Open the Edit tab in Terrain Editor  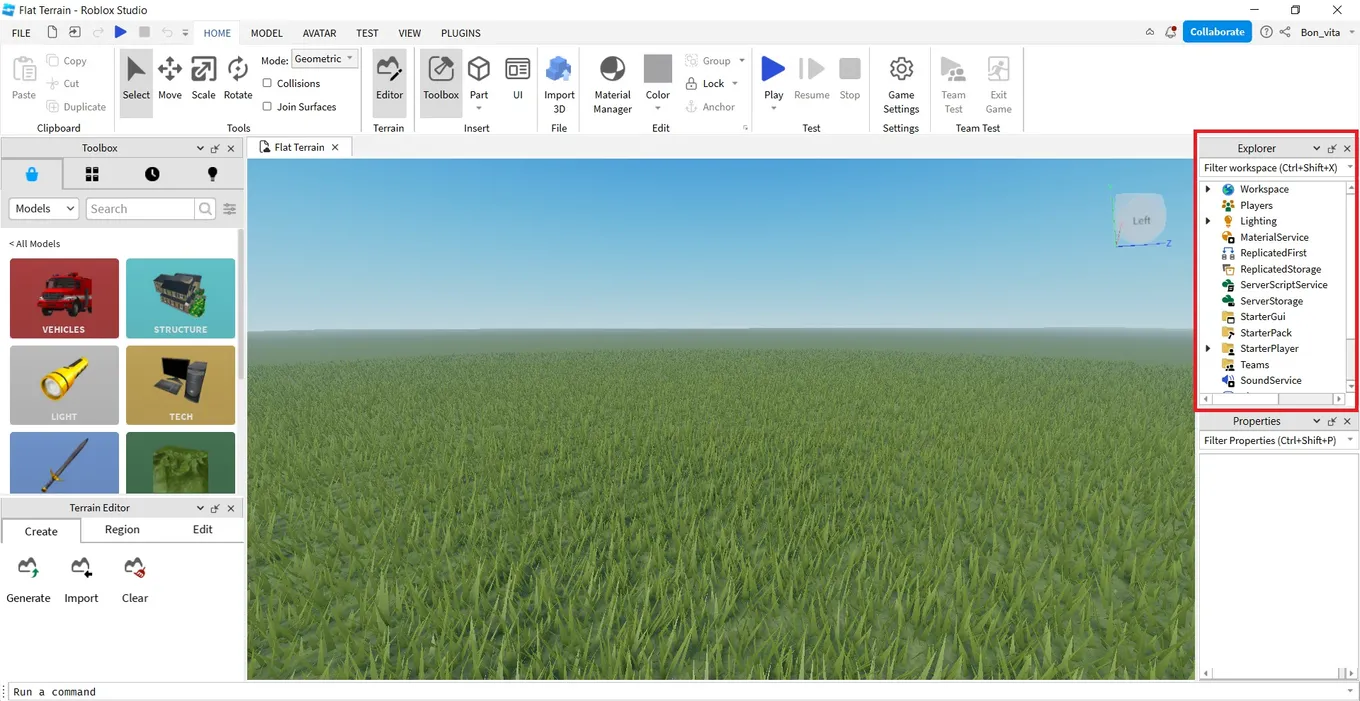[203, 530]
